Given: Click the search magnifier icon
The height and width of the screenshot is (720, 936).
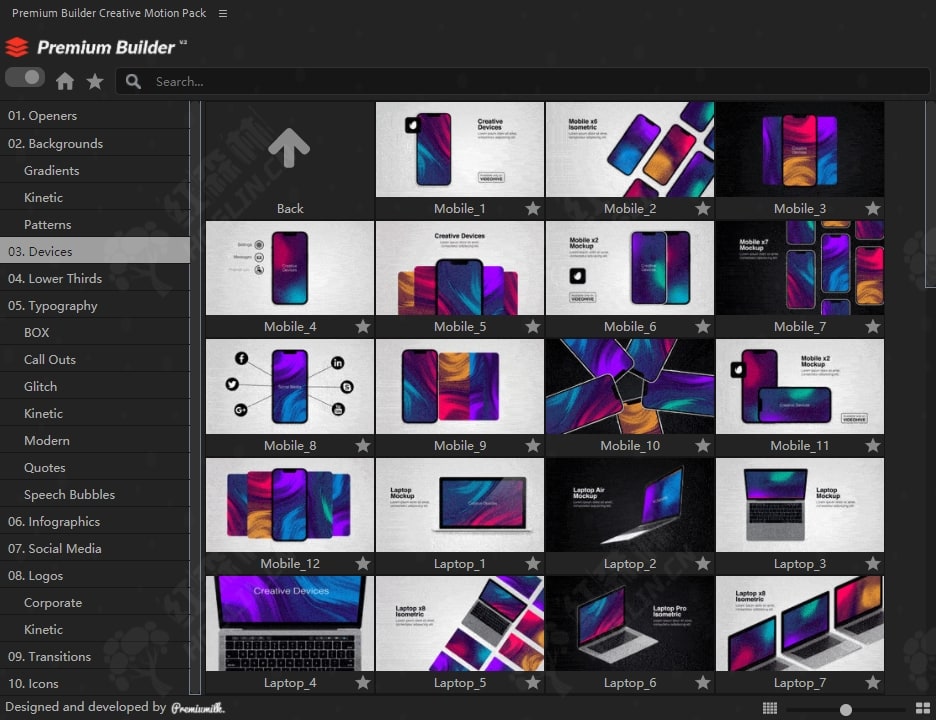Looking at the screenshot, I should tap(133, 81).
